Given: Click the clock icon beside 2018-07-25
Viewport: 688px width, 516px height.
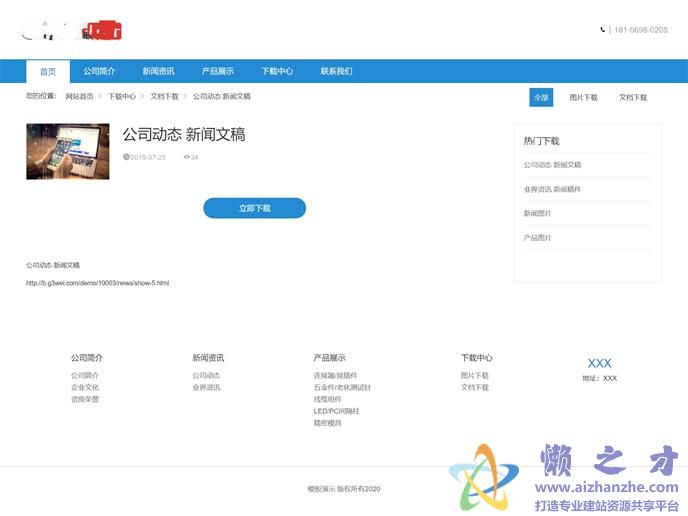Looking at the screenshot, I should coord(126,157).
